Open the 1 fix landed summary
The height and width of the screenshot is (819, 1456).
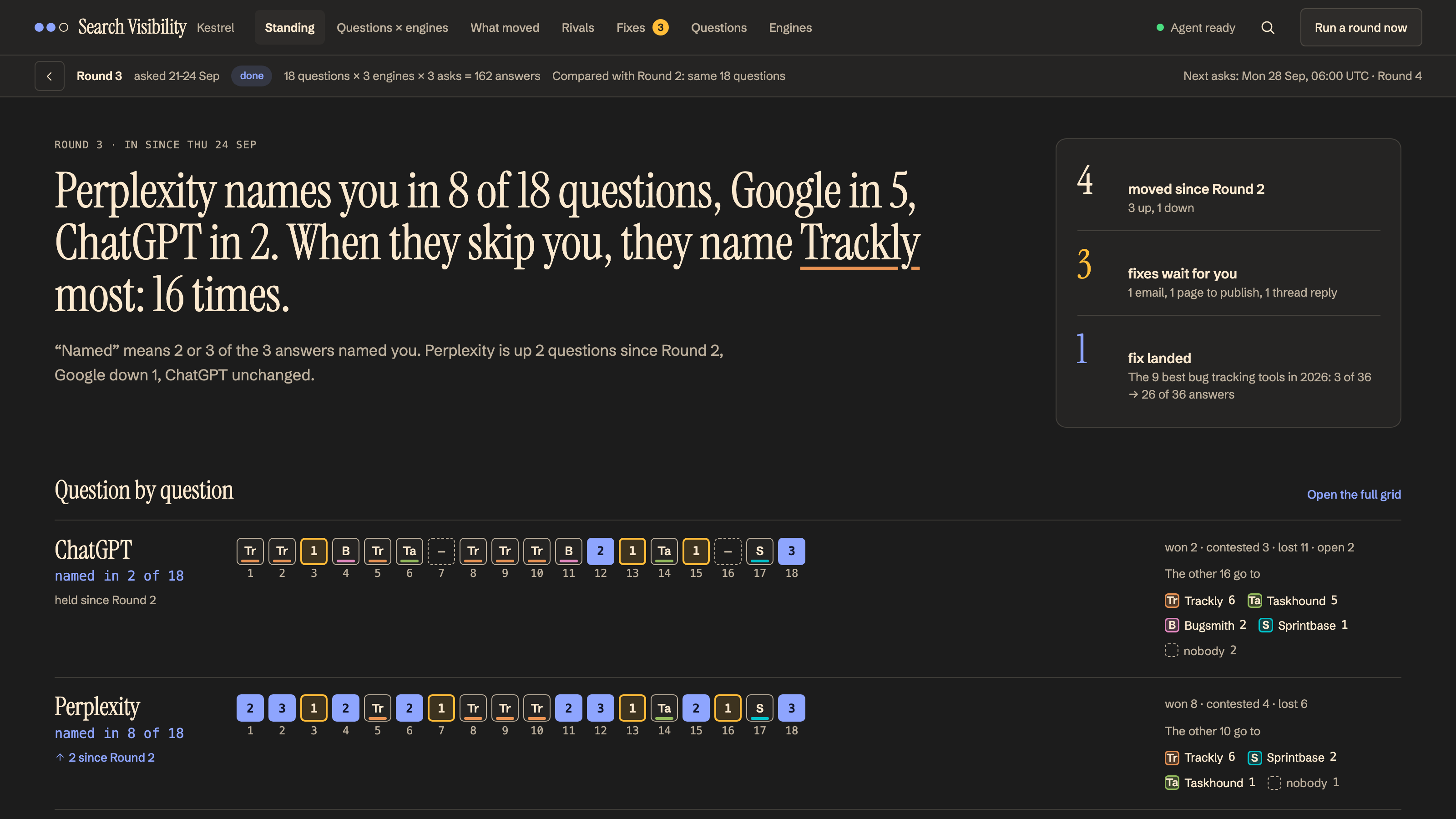pos(1228,367)
